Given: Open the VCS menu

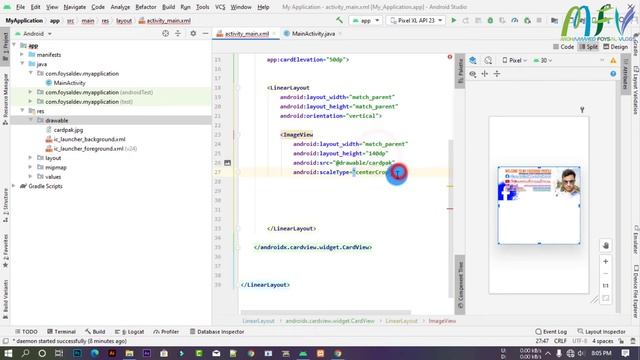Looking at the screenshot, I should tap(220, 7).
